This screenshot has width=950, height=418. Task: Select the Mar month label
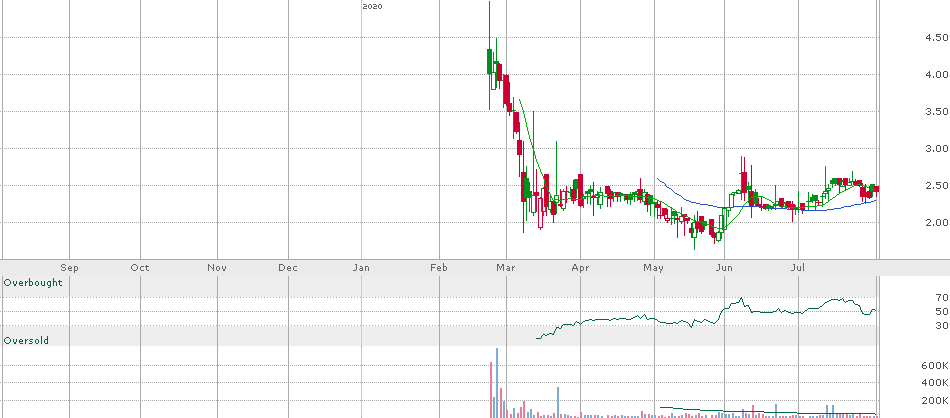click(x=505, y=268)
